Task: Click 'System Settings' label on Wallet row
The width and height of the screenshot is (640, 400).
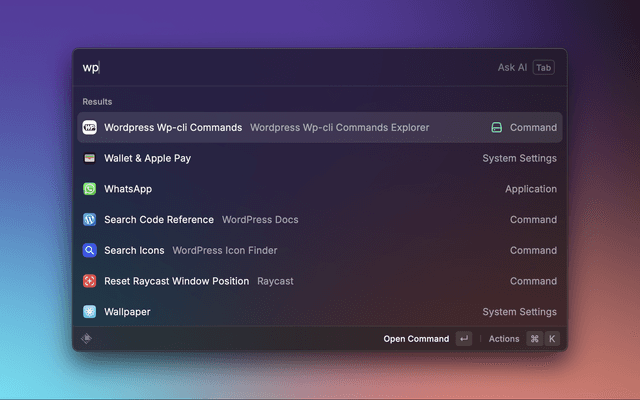Action: coord(520,158)
